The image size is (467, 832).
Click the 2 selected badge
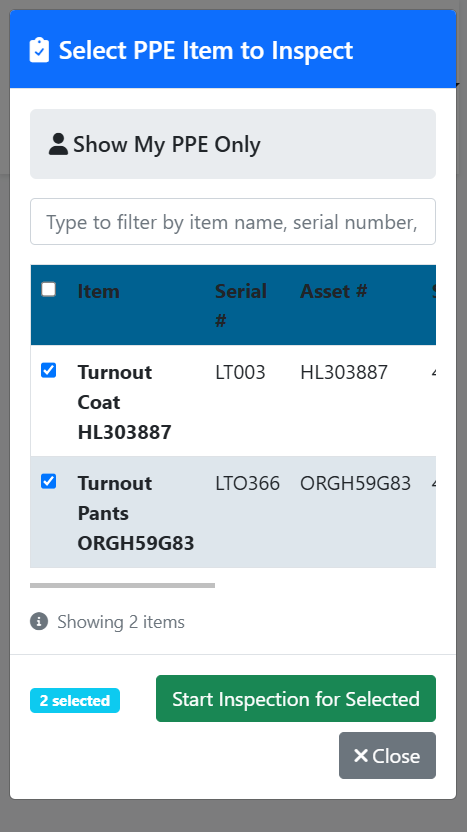(75, 700)
